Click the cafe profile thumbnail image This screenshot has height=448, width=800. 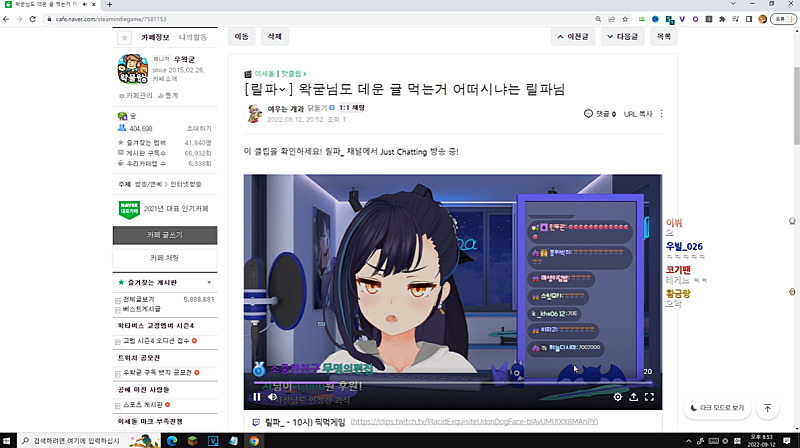133,69
